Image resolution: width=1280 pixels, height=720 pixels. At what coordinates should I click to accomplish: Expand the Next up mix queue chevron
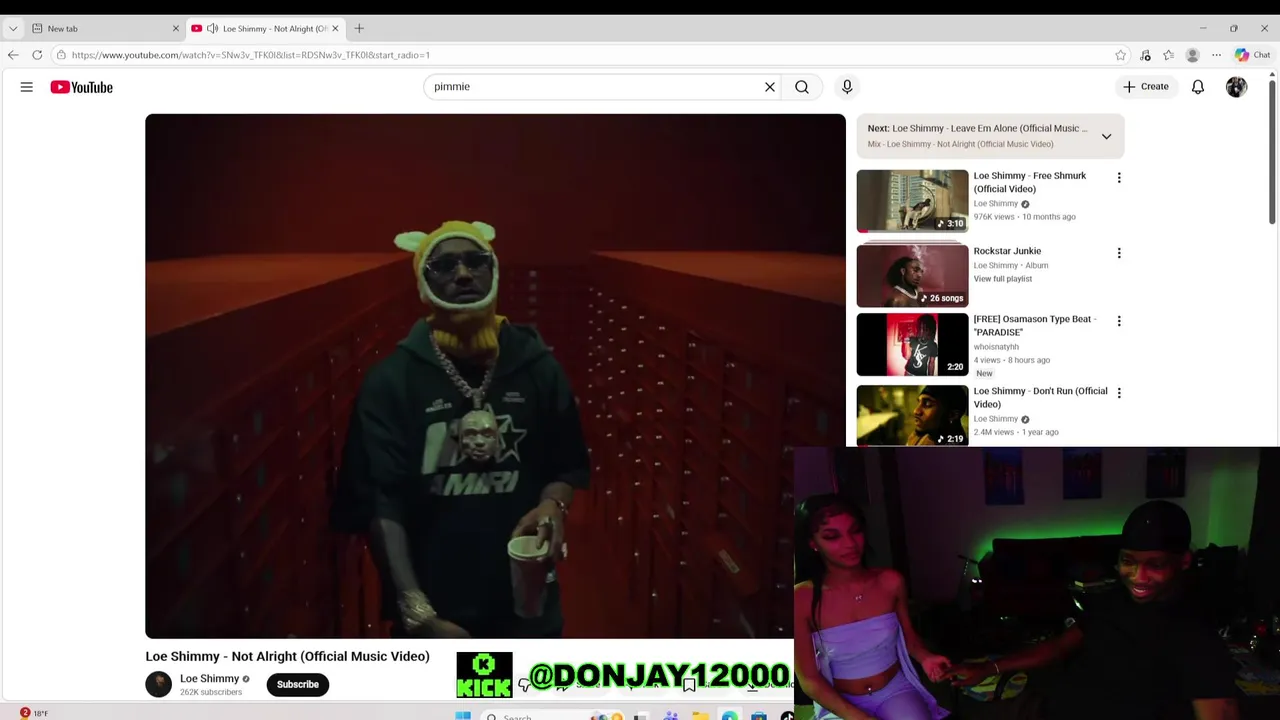click(x=1106, y=136)
